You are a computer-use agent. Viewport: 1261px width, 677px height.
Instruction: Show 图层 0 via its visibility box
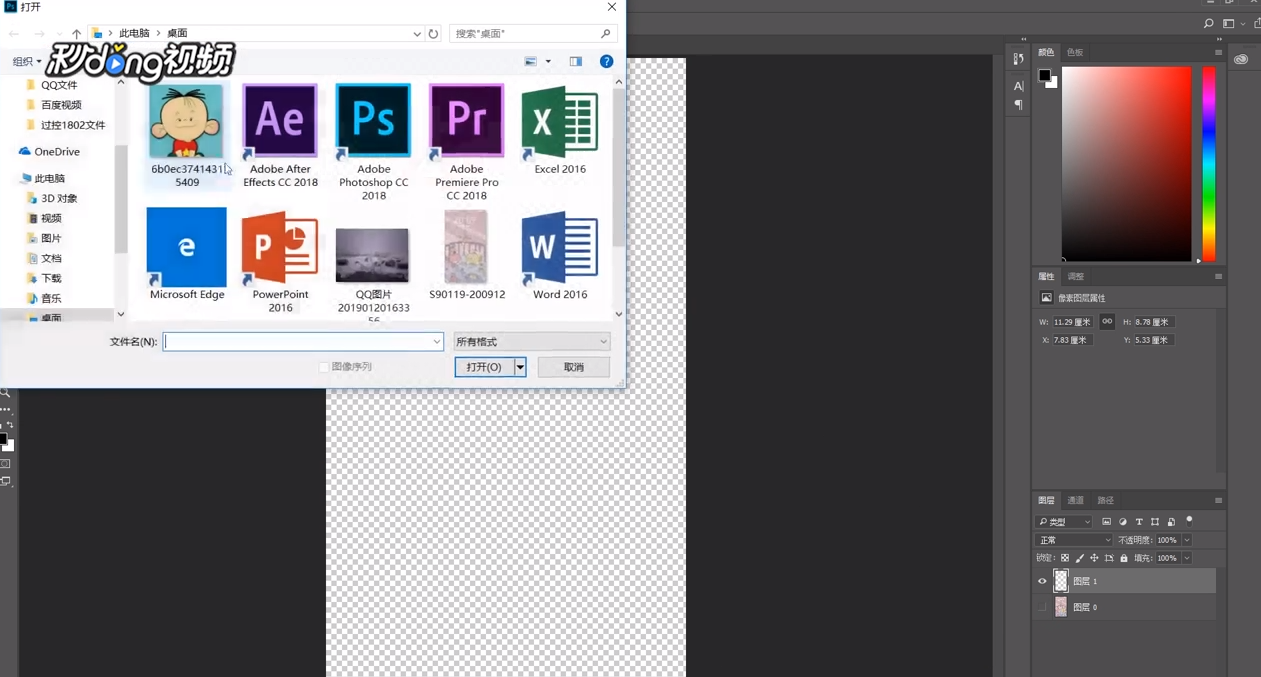[1042, 607]
